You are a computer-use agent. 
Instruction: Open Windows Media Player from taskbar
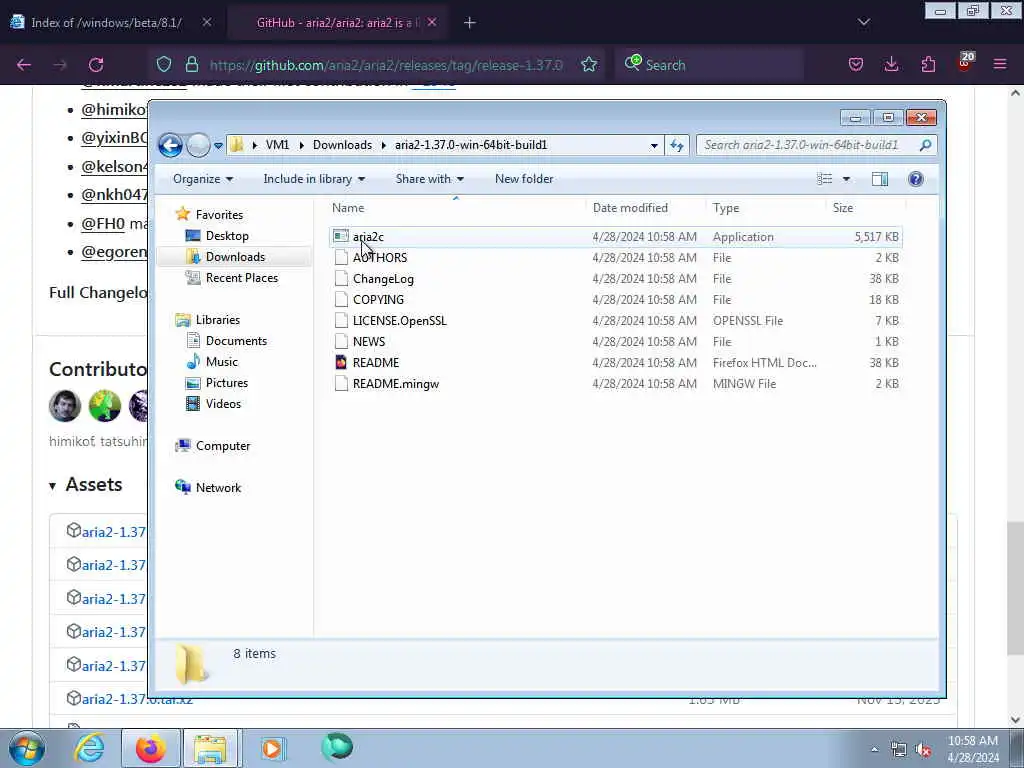point(272,748)
